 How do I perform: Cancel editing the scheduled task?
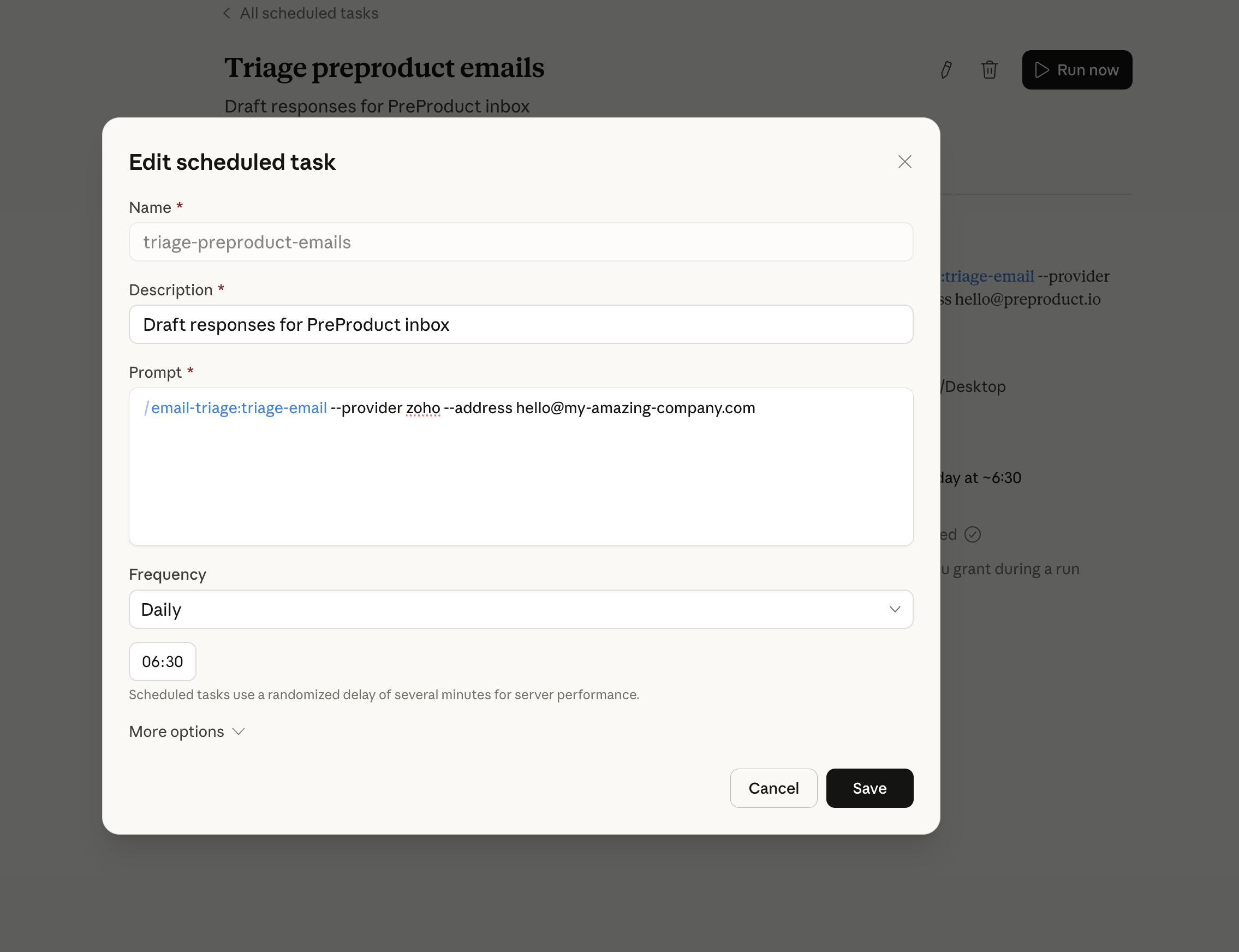773,788
